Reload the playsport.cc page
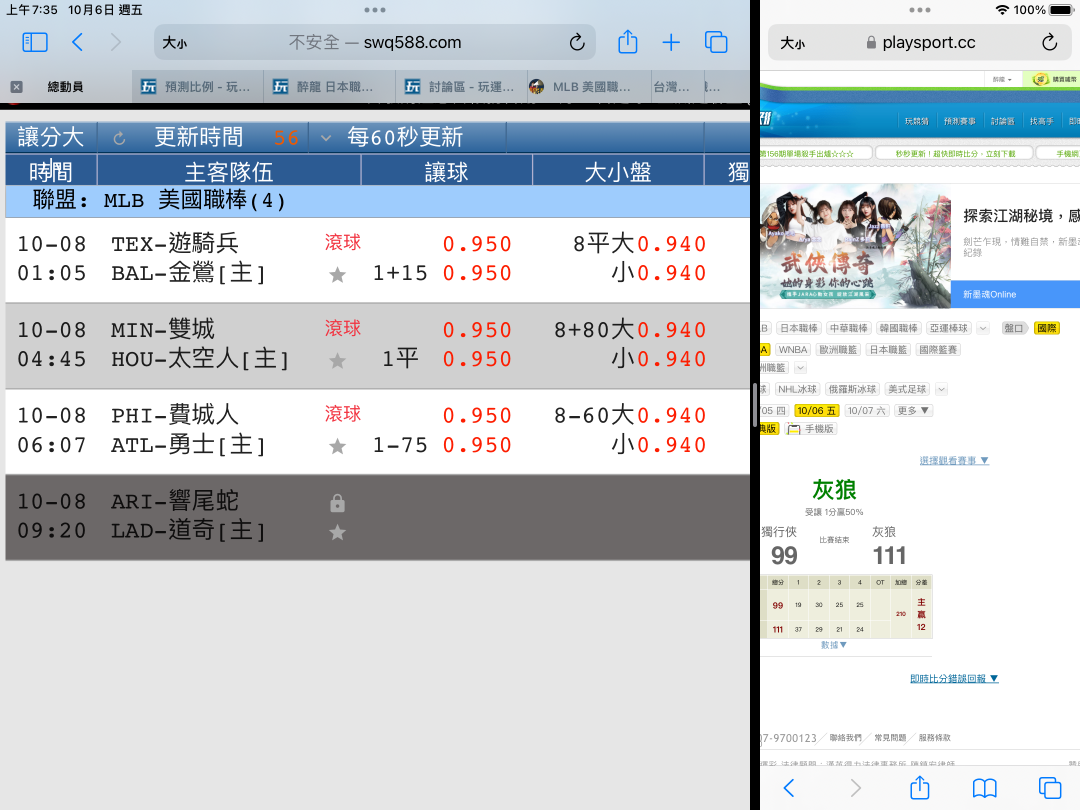Screen dimensions: 1080x810 (x=1049, y=43)
